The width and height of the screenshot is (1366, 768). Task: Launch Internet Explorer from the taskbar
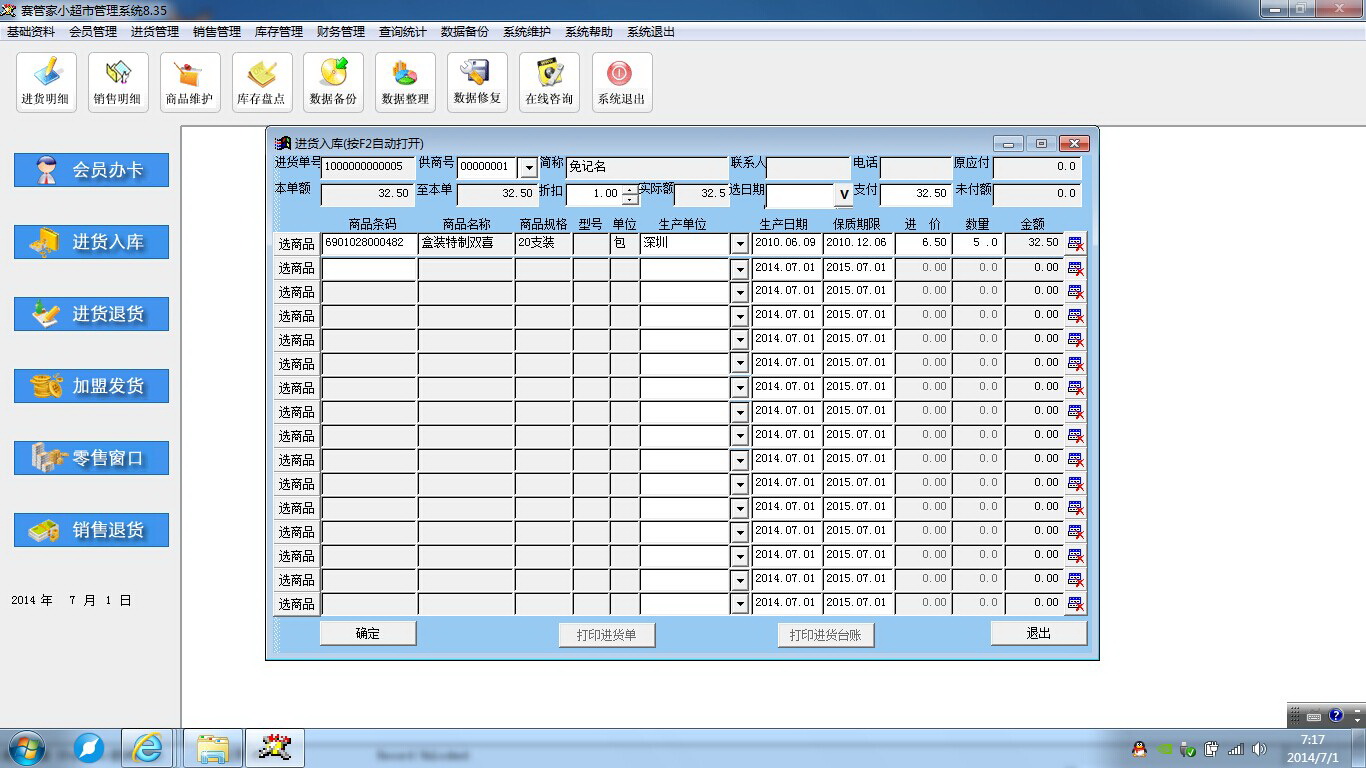coord(148,748)
